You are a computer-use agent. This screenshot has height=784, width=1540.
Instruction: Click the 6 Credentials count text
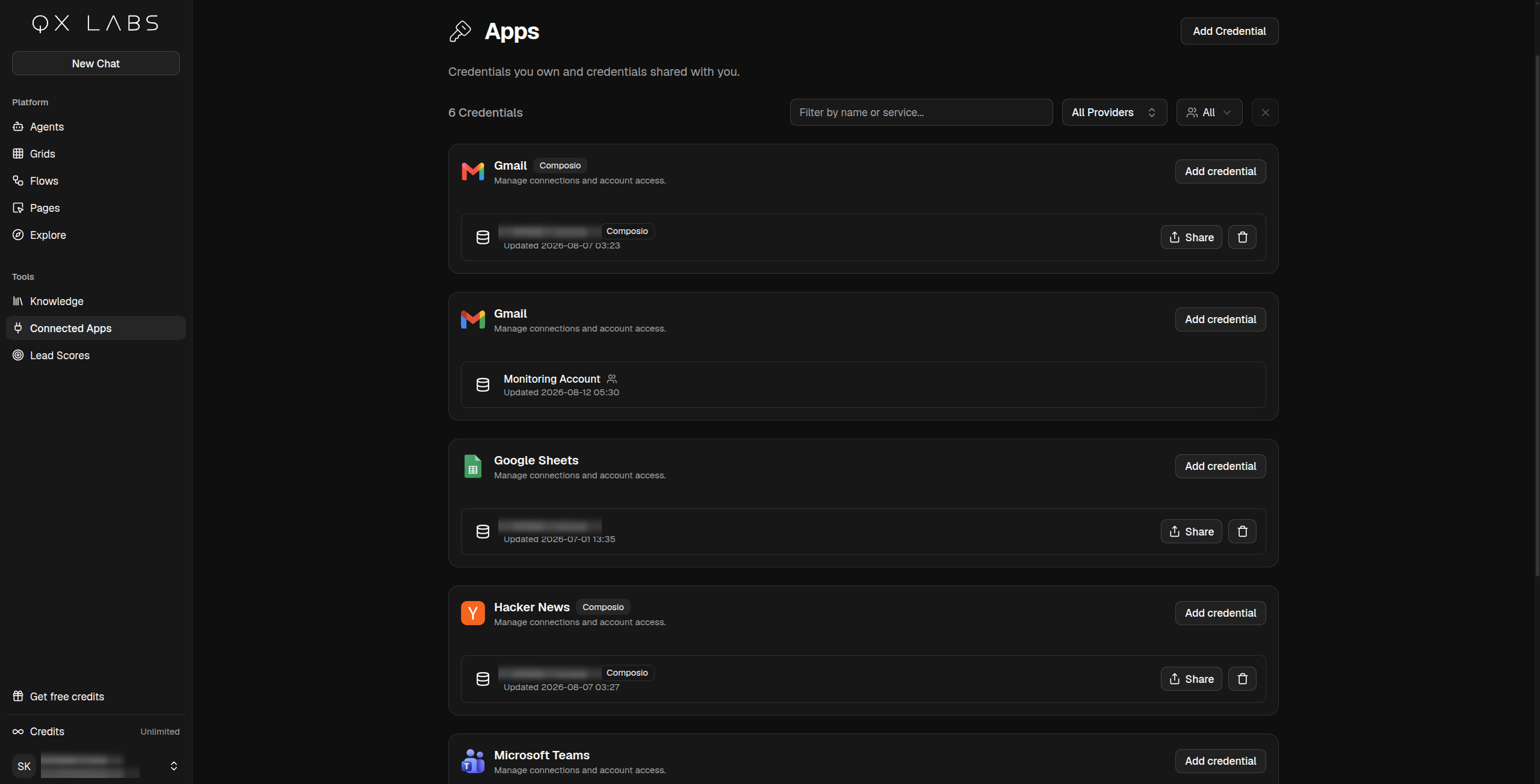point(486,113)
